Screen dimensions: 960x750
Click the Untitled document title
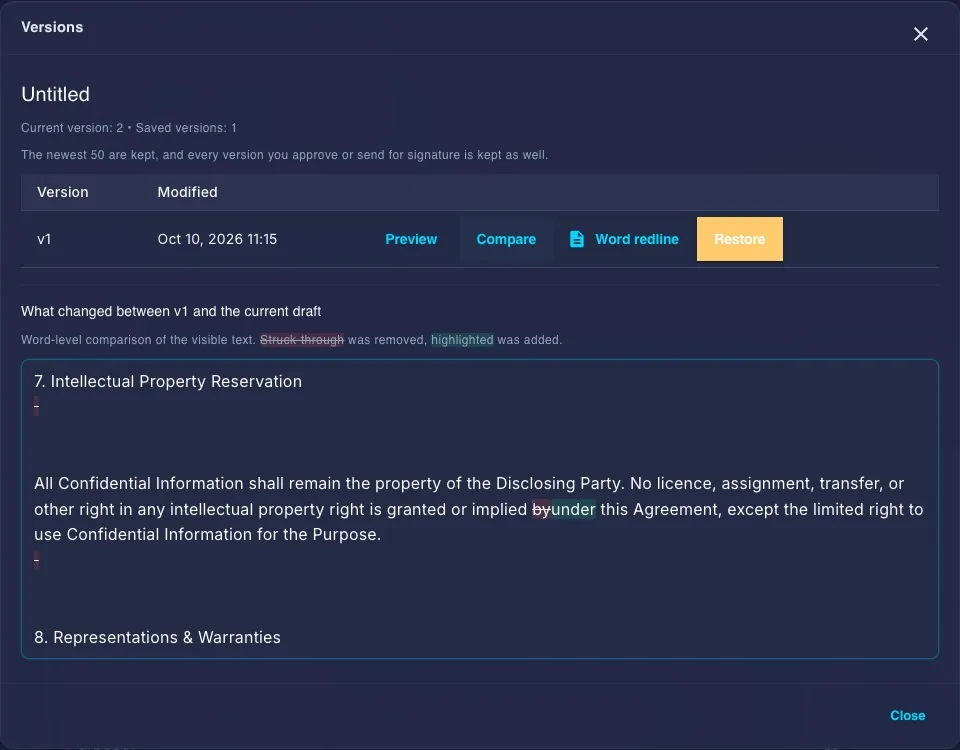[55, 94]
